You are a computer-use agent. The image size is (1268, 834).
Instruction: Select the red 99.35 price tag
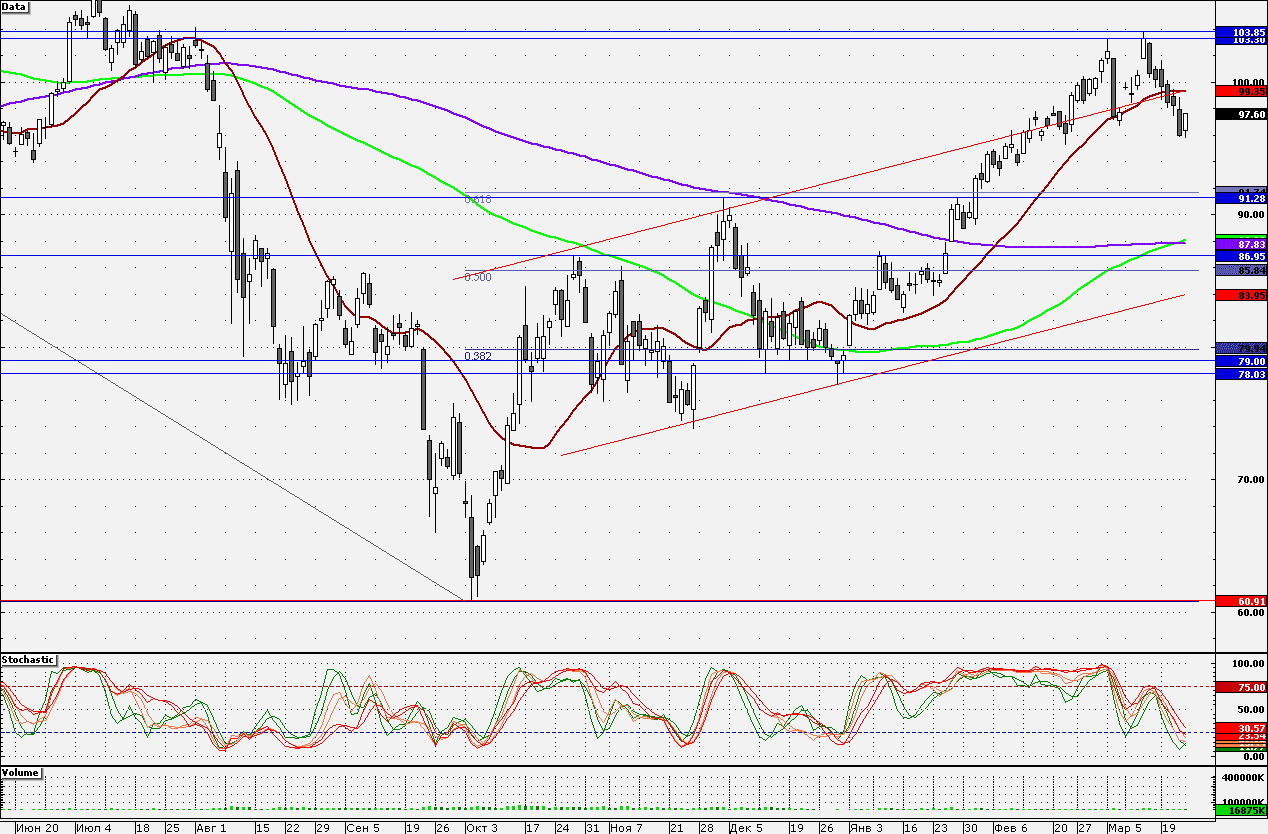click(1240, 91)
